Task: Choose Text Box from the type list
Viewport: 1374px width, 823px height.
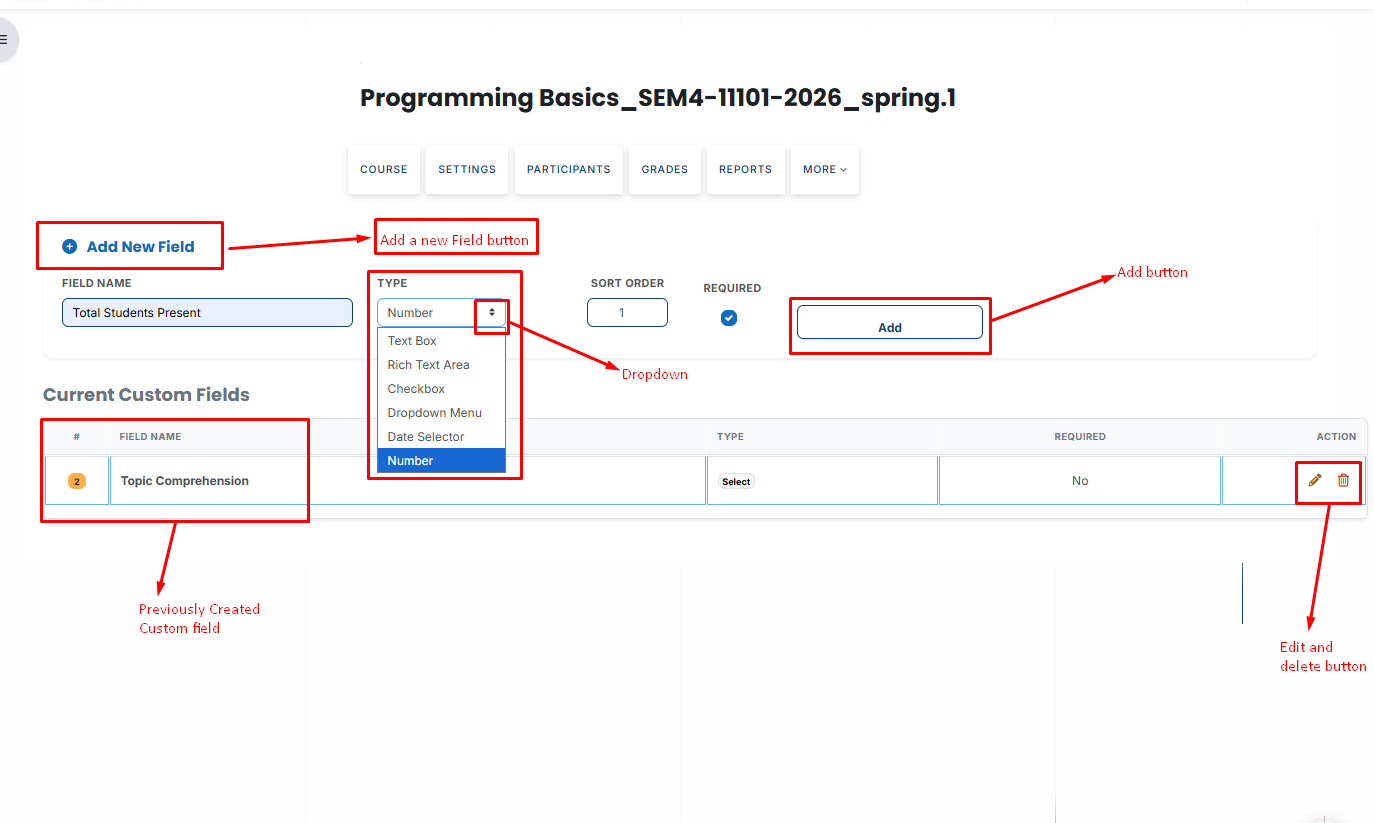Action: pos(441,341)
